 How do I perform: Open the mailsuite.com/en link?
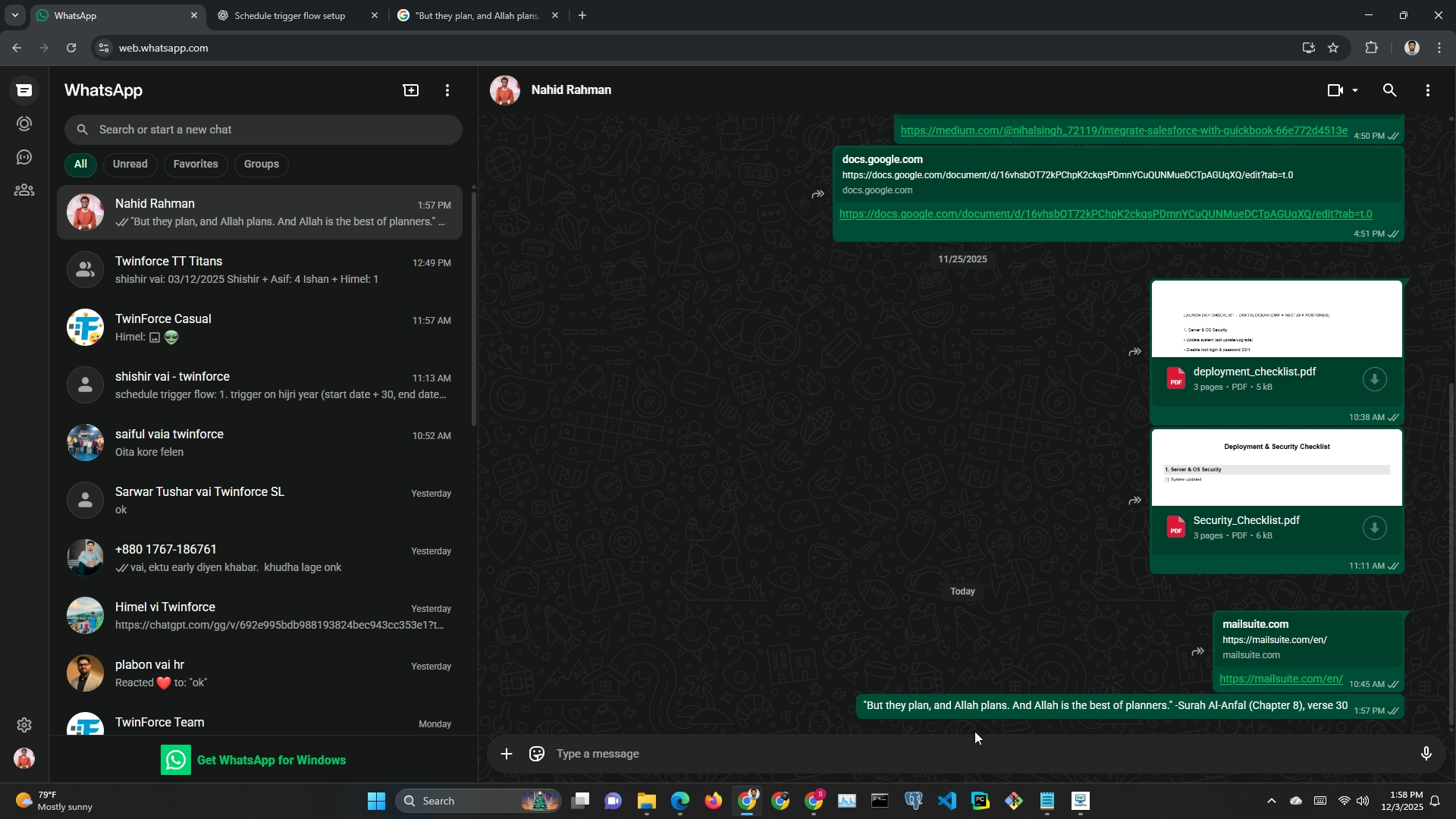1281,679
